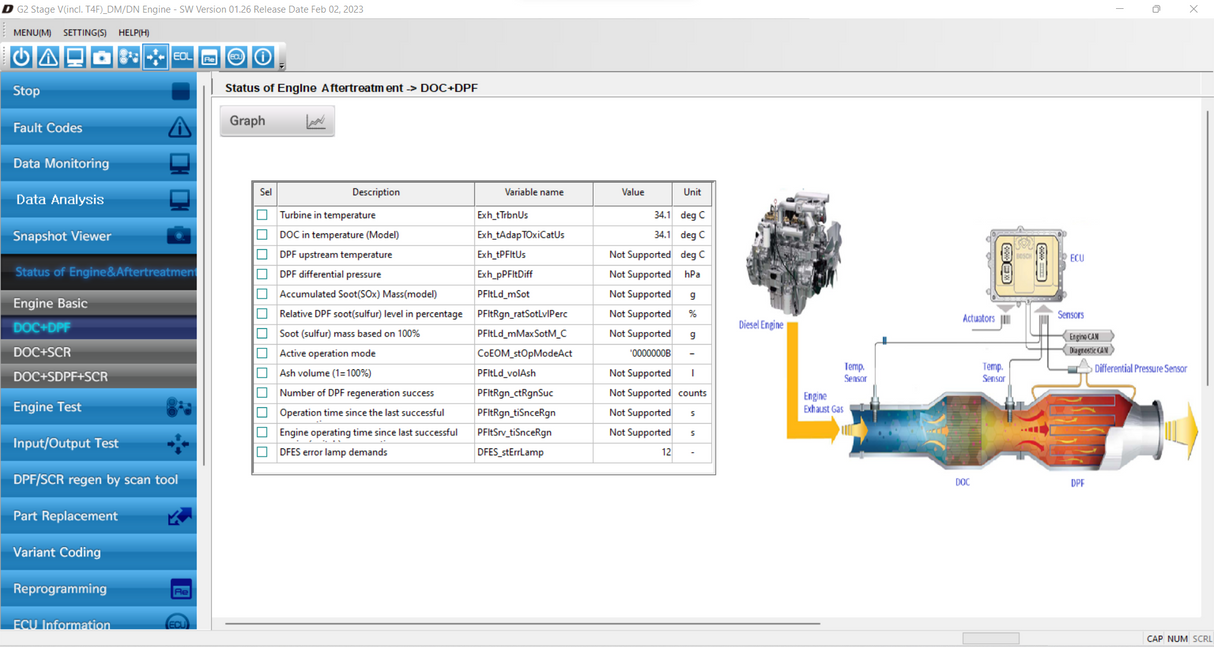Click the Graph button

click(x=276, y=120)
